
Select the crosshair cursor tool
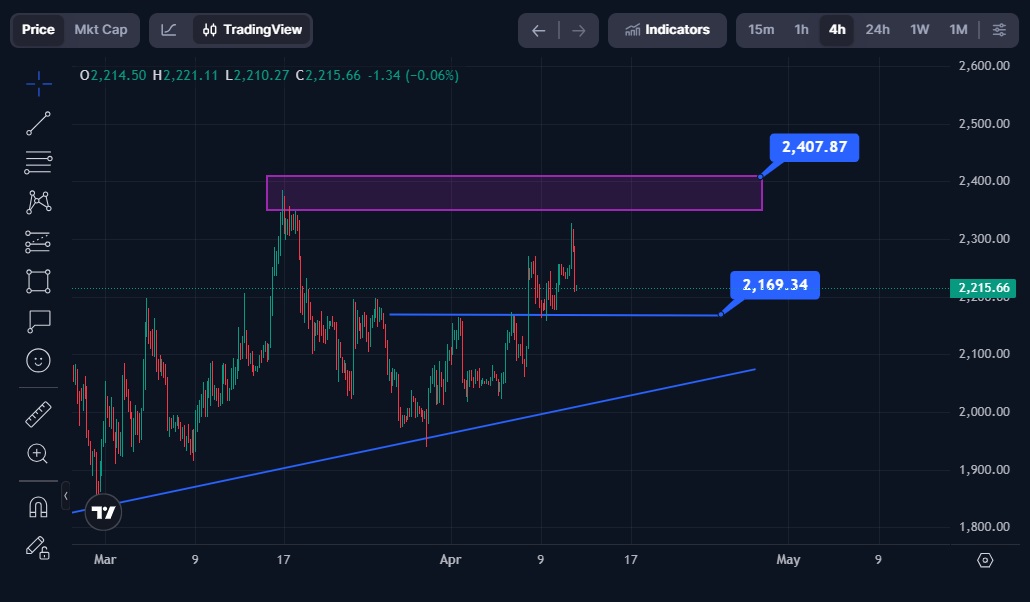click(39, 83)
